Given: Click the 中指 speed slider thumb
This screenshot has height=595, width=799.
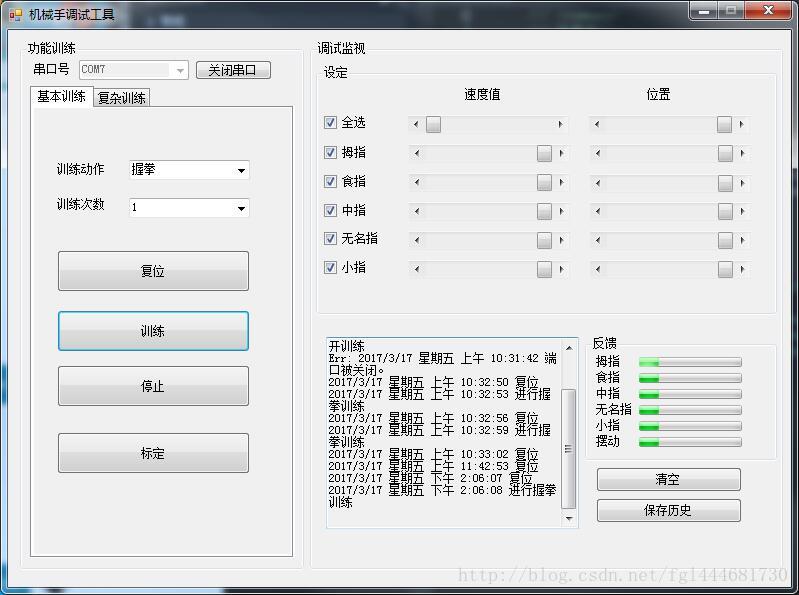Looking at the screenshot, I should coord(544,211).
